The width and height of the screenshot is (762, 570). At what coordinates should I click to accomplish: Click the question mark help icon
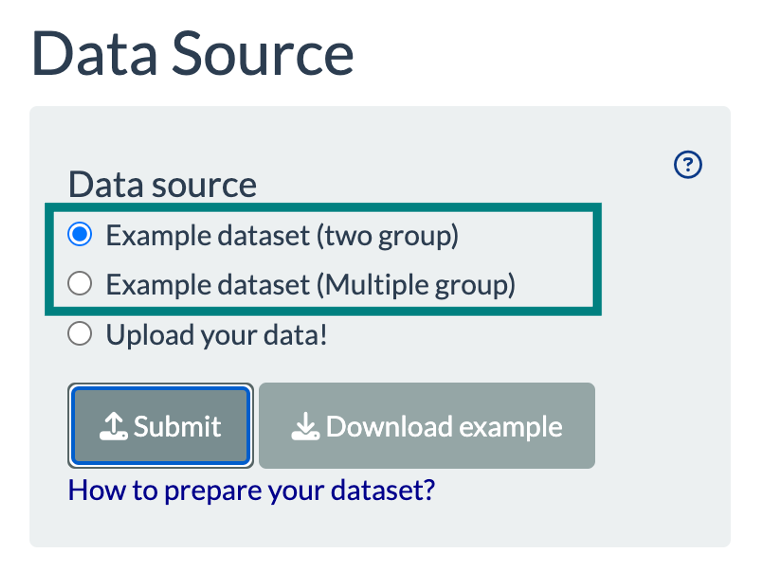[x=688, y=165]
